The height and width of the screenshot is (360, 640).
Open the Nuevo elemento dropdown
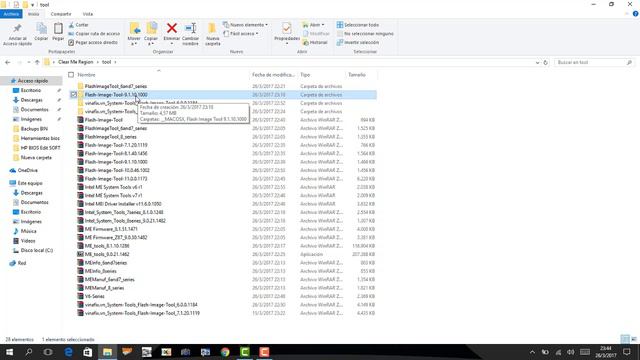(x=245, y=25)
